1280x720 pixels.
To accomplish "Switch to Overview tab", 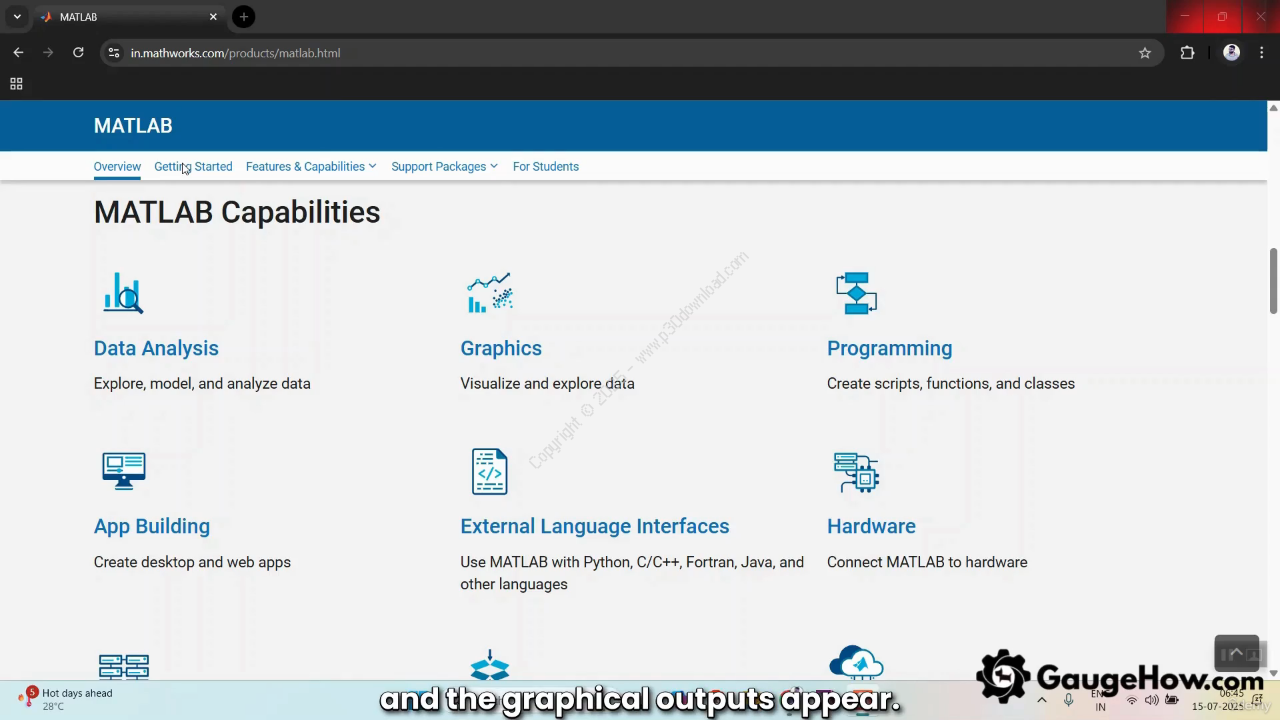I will (117, 167).
